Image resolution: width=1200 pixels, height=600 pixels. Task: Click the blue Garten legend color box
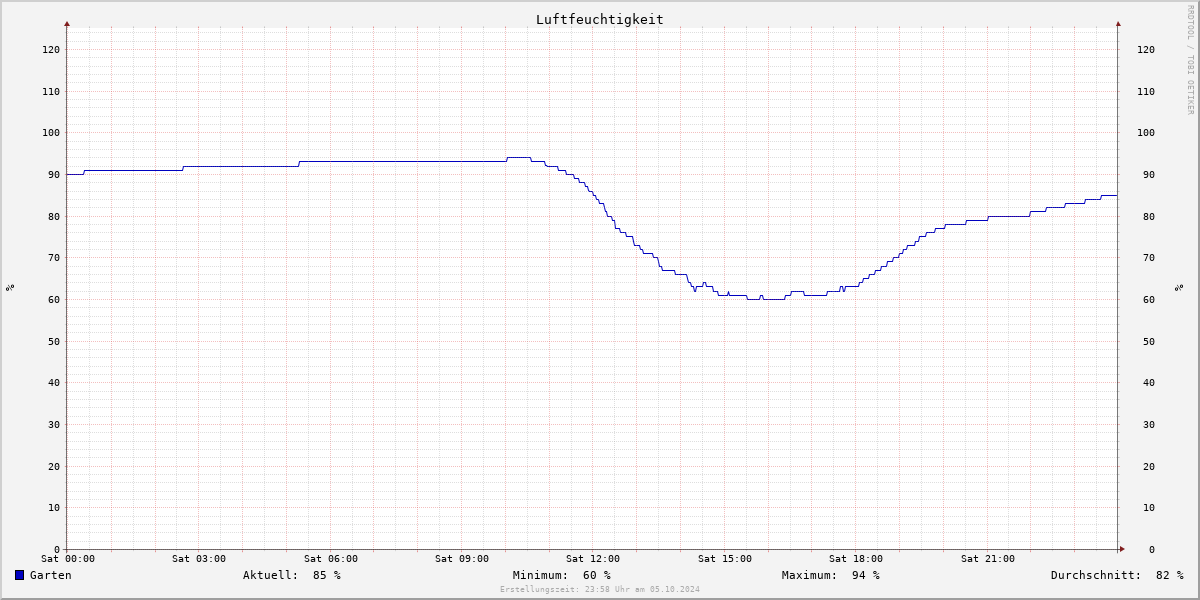point(19,575)
